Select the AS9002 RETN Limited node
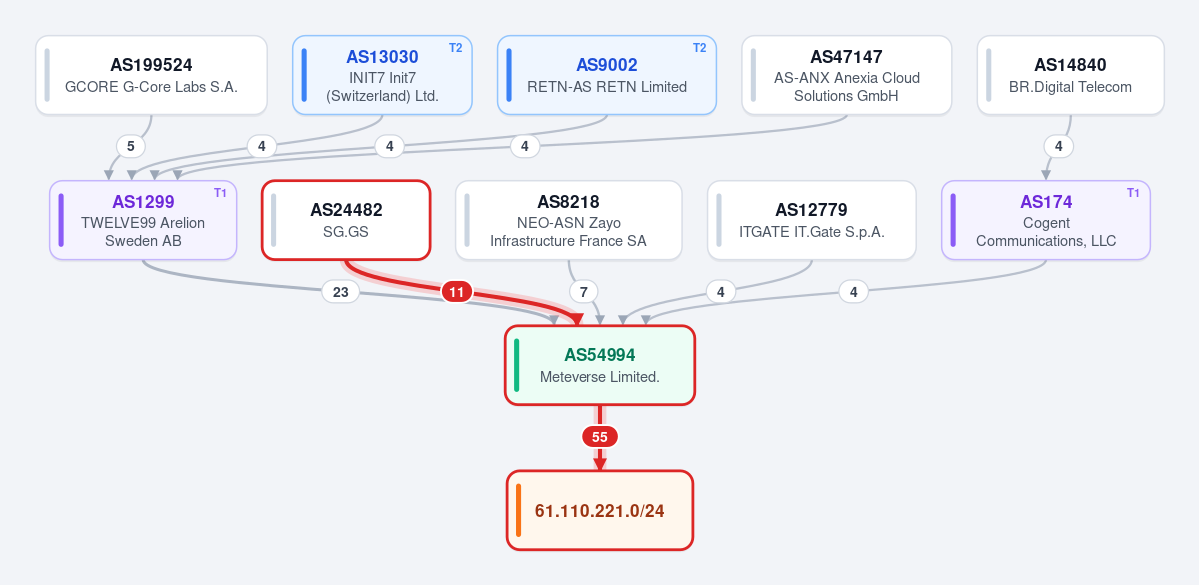Screen dimensions: 1199x585 606,75
